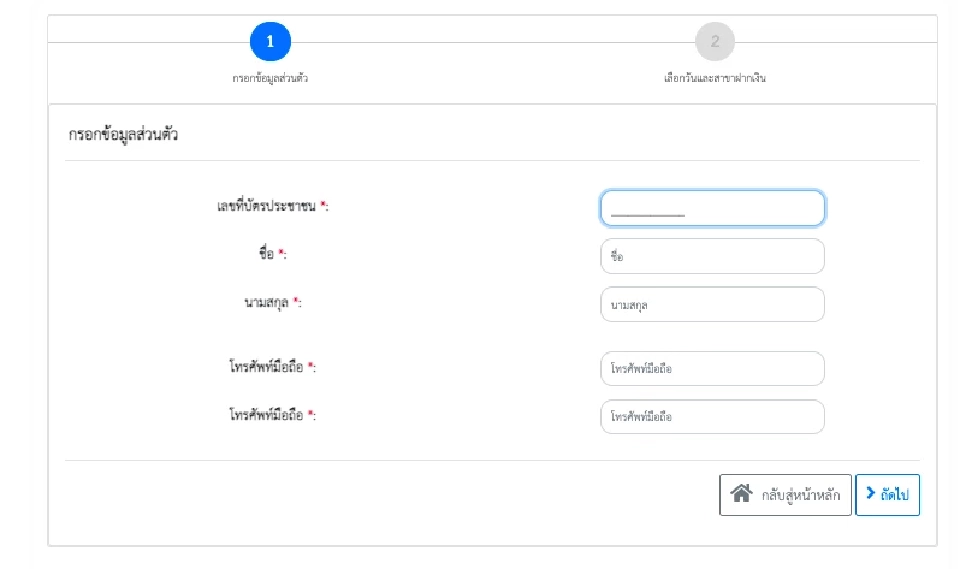The image size is (960, 569).
Task: Click the grey step 2 circle
Action: (715, 42)
